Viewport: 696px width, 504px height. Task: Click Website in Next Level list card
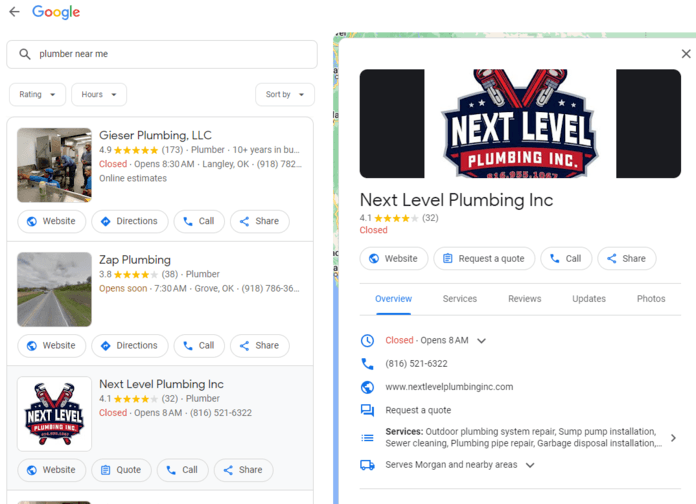[x=51, y=470]
